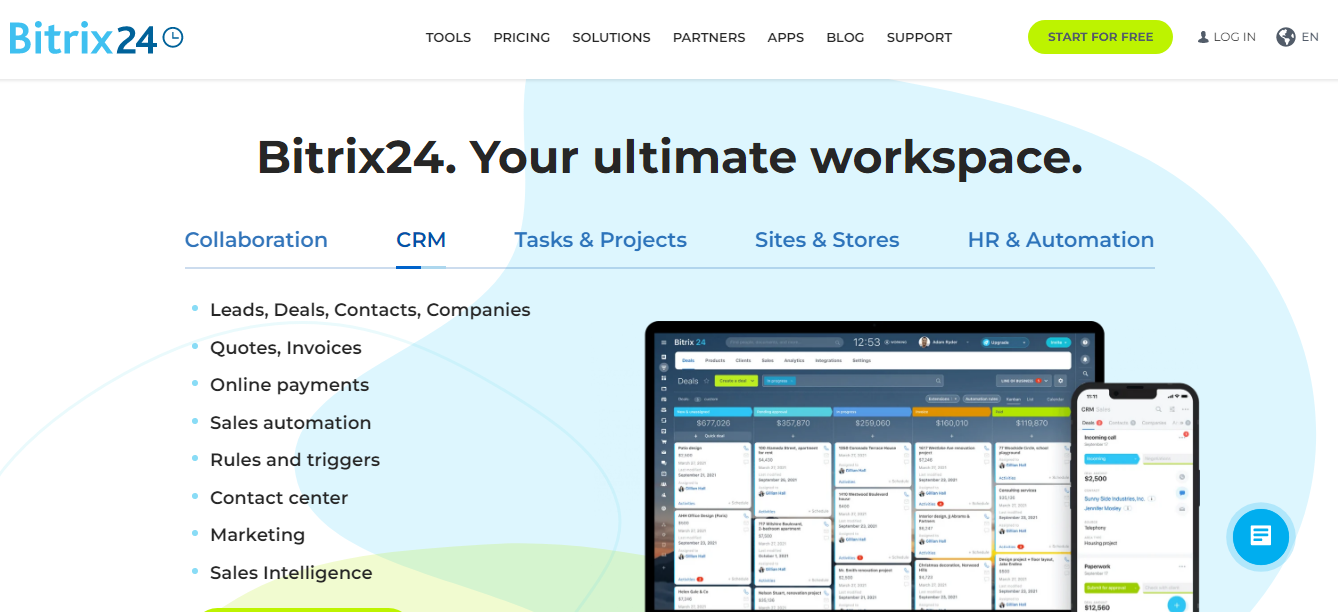Switch to the Collaboration tab
This screenshot has width=1338, height=612.
pos(256,240)
